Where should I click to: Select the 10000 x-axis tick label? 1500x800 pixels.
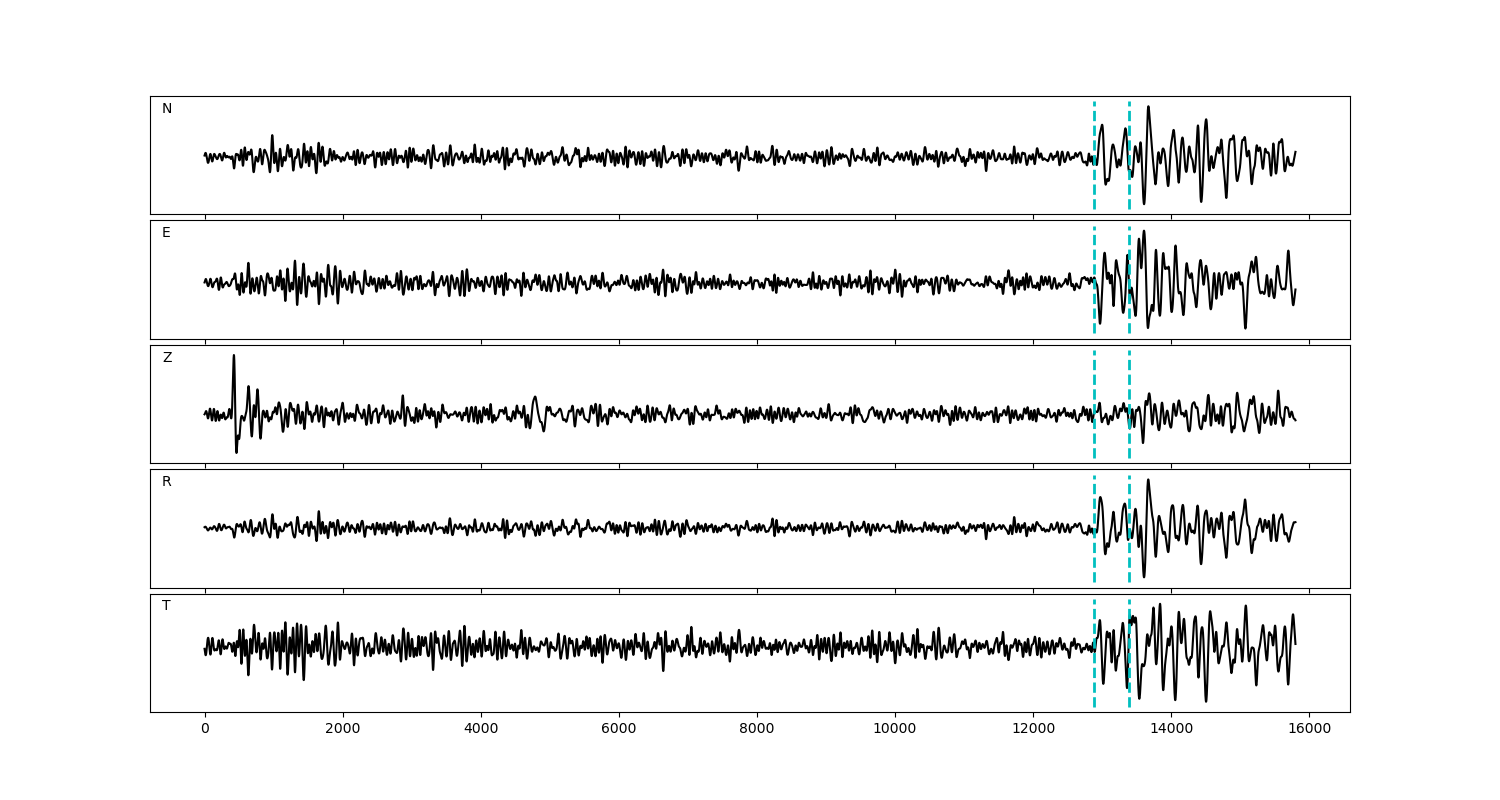(x=895, y=730)
